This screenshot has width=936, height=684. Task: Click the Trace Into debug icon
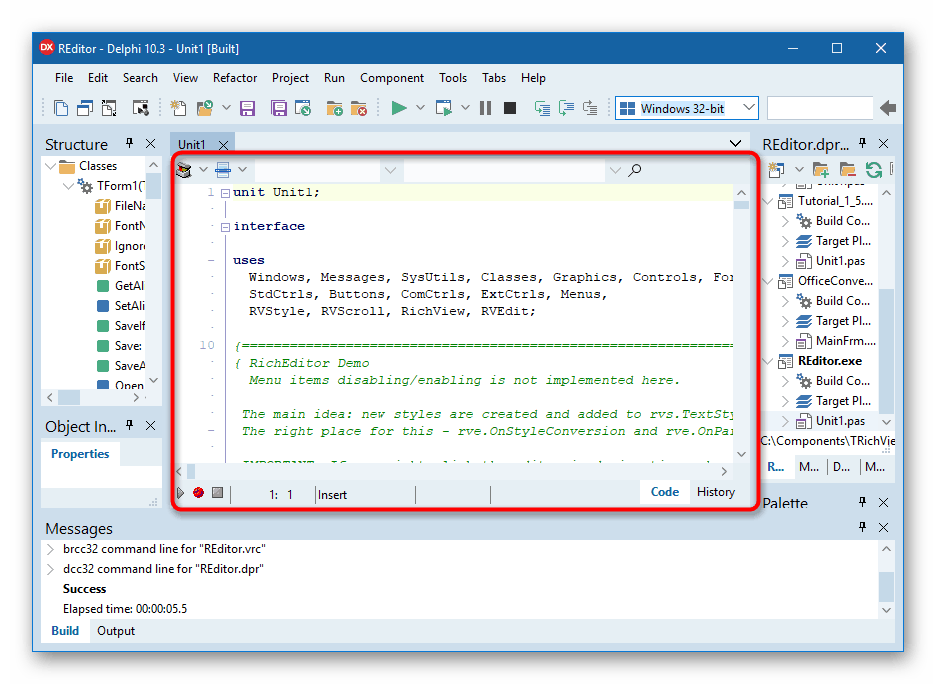(542, 108)
